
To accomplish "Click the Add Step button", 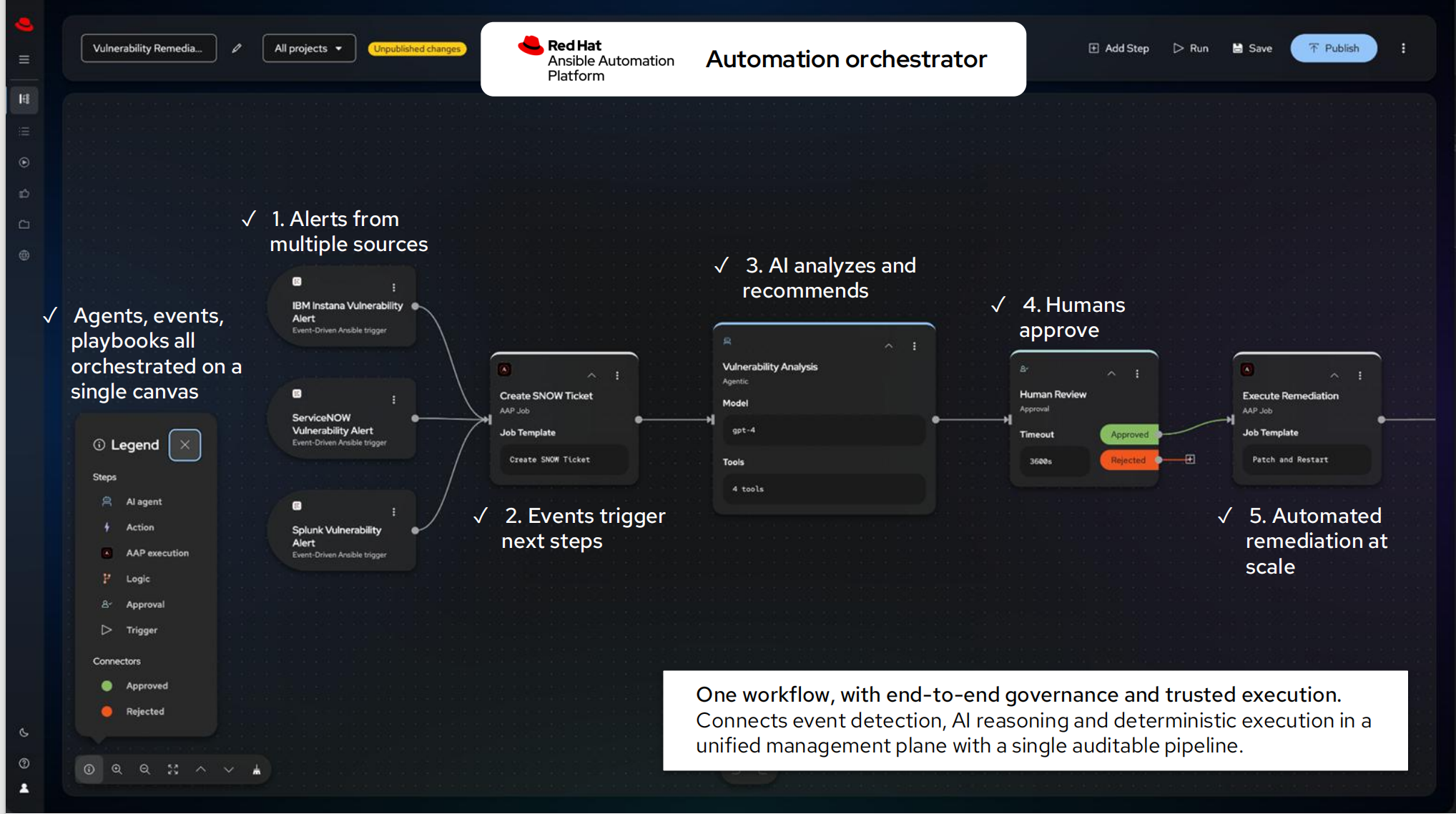I will click(x=1118, y=48).
